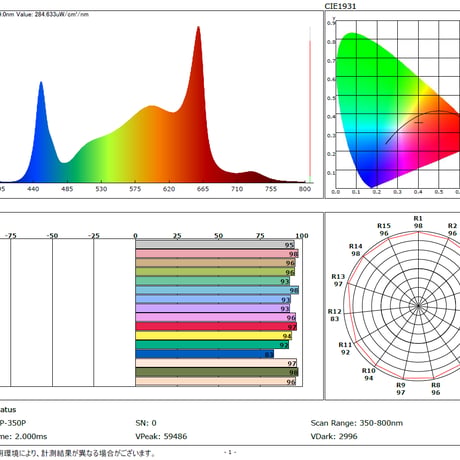Viewport: 460px width, 460px height.
Task: Click the 100 label on bar chart axis
Action: point(302,236)
